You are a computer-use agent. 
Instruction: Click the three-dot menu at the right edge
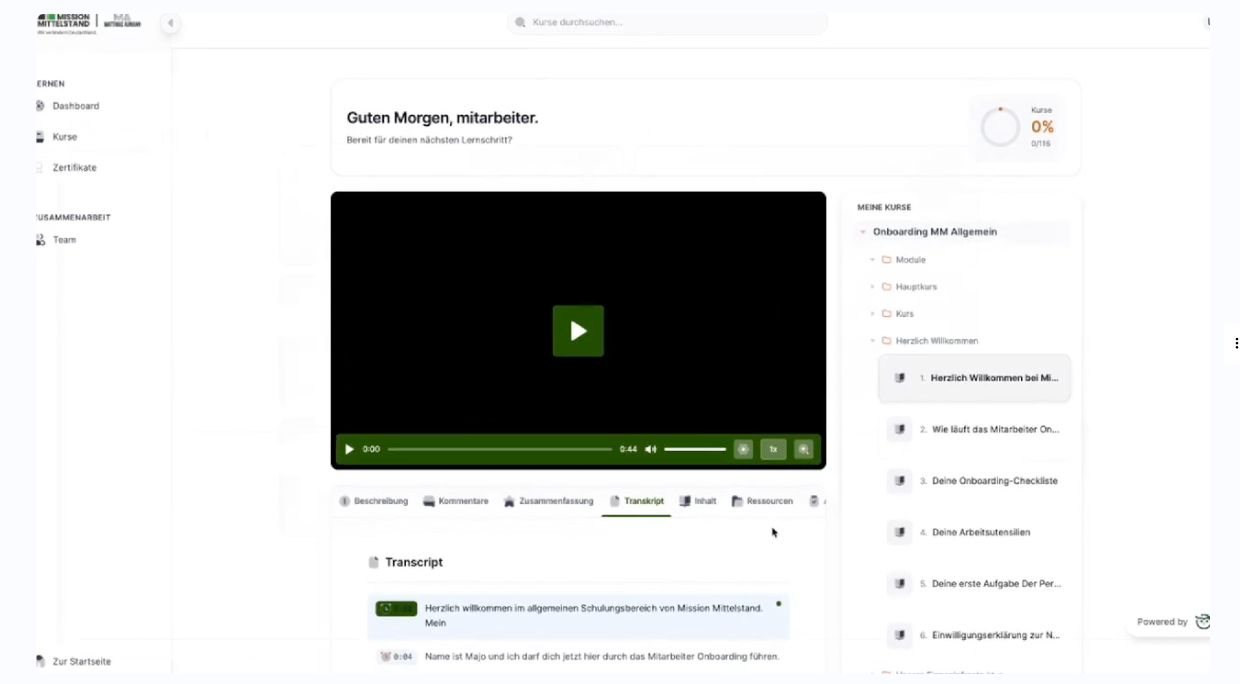(x=1236, y=343)
